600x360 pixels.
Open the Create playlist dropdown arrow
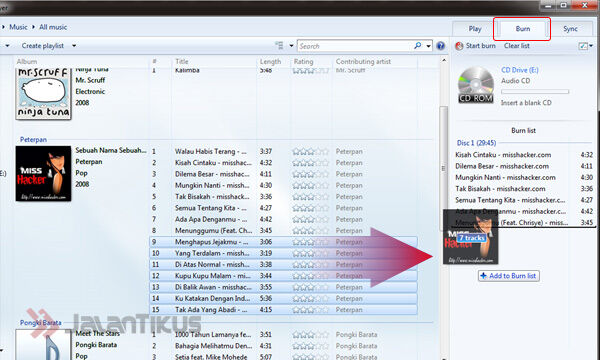point(74,46)
